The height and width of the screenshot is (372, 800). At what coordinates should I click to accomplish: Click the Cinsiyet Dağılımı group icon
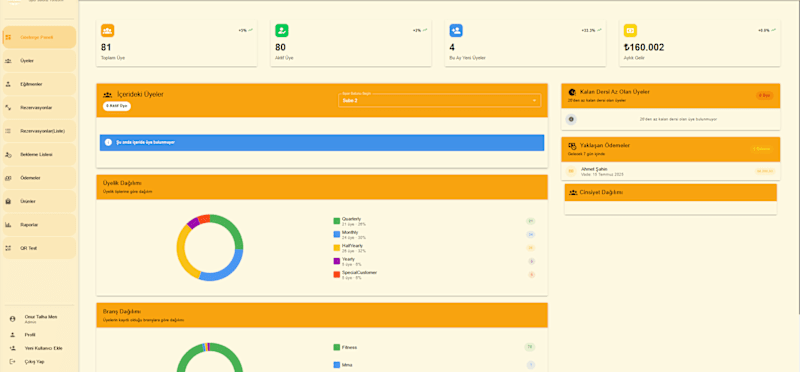click(573, 192)
